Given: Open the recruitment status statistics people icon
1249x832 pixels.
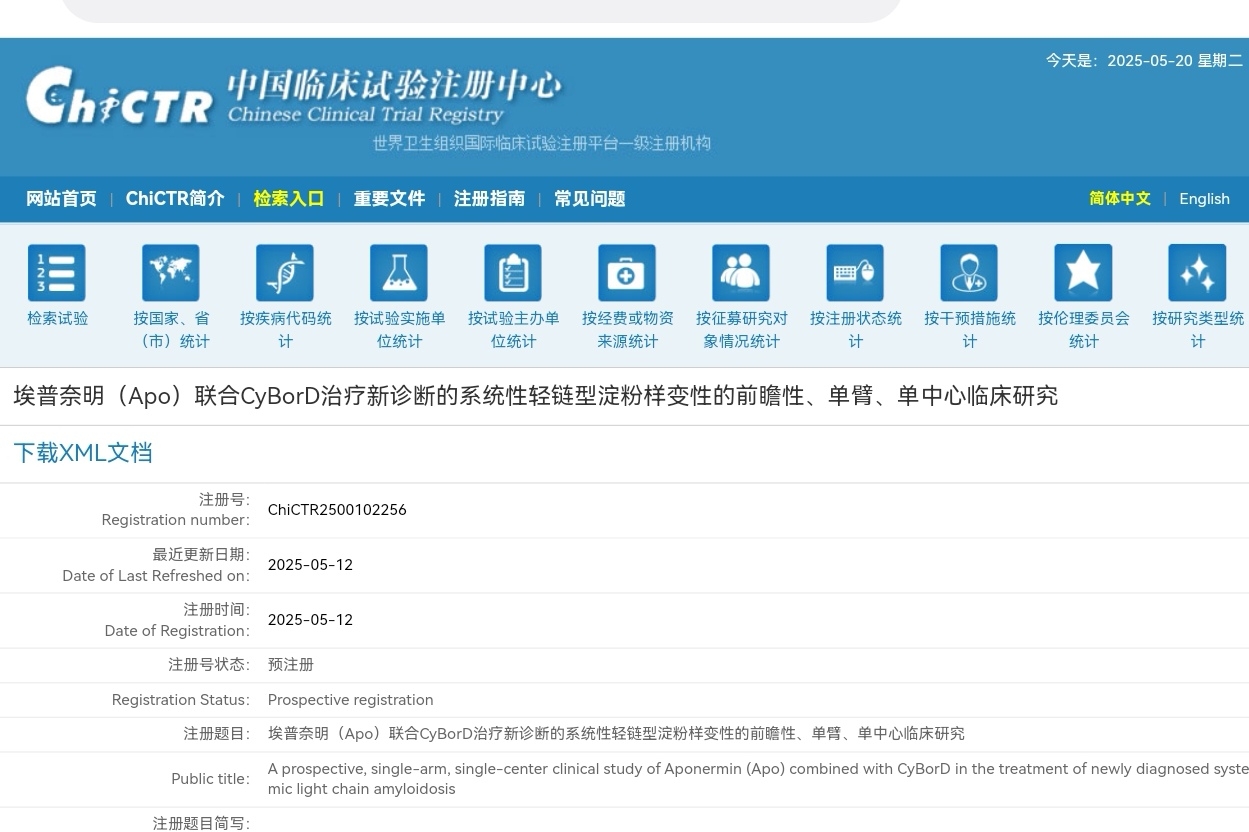Looking at the screenshot, I should [x=741, y=272].
